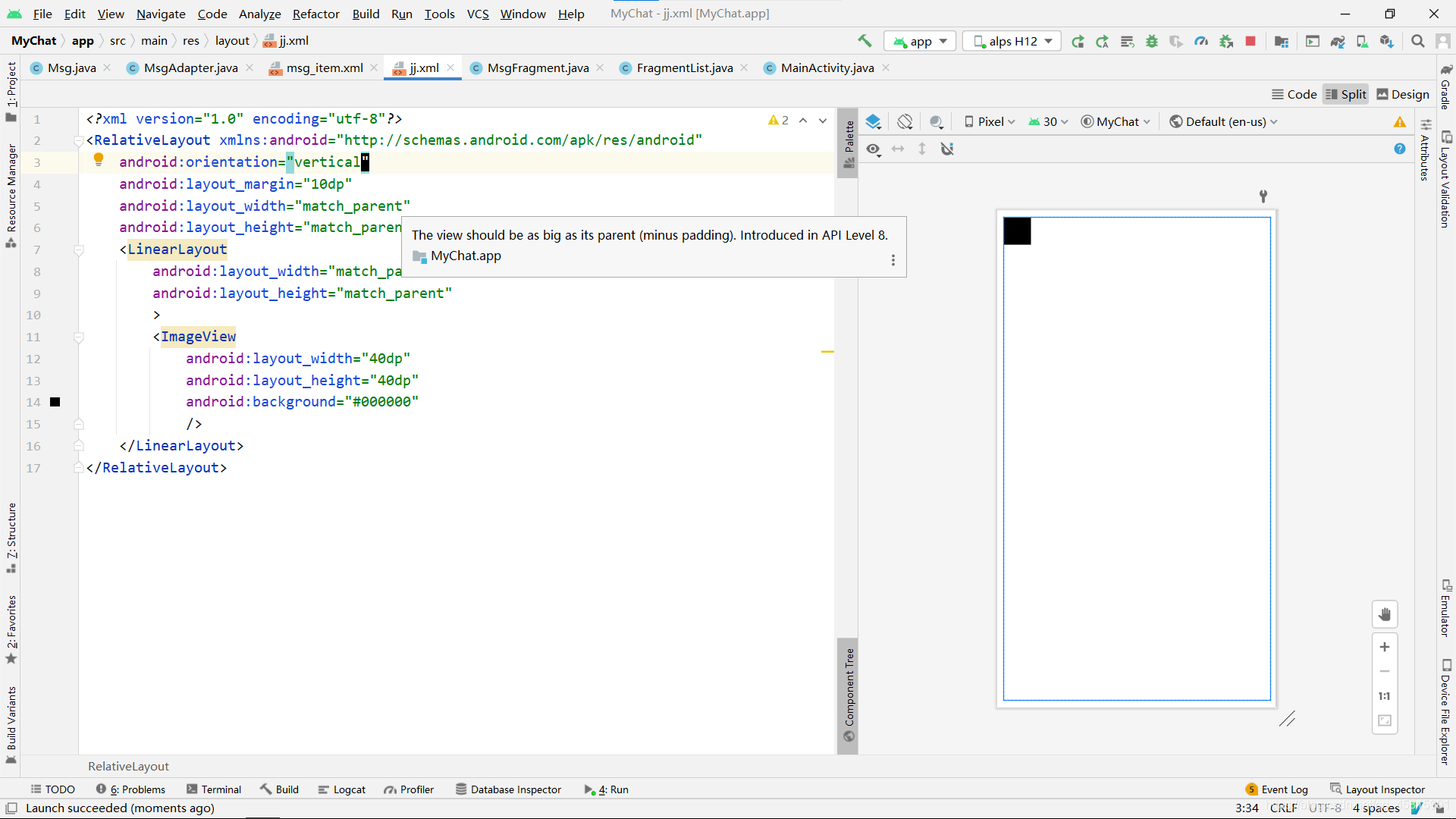Open the app run configuration dropdown
1456x819 pixels.
[x=920, y=41]
